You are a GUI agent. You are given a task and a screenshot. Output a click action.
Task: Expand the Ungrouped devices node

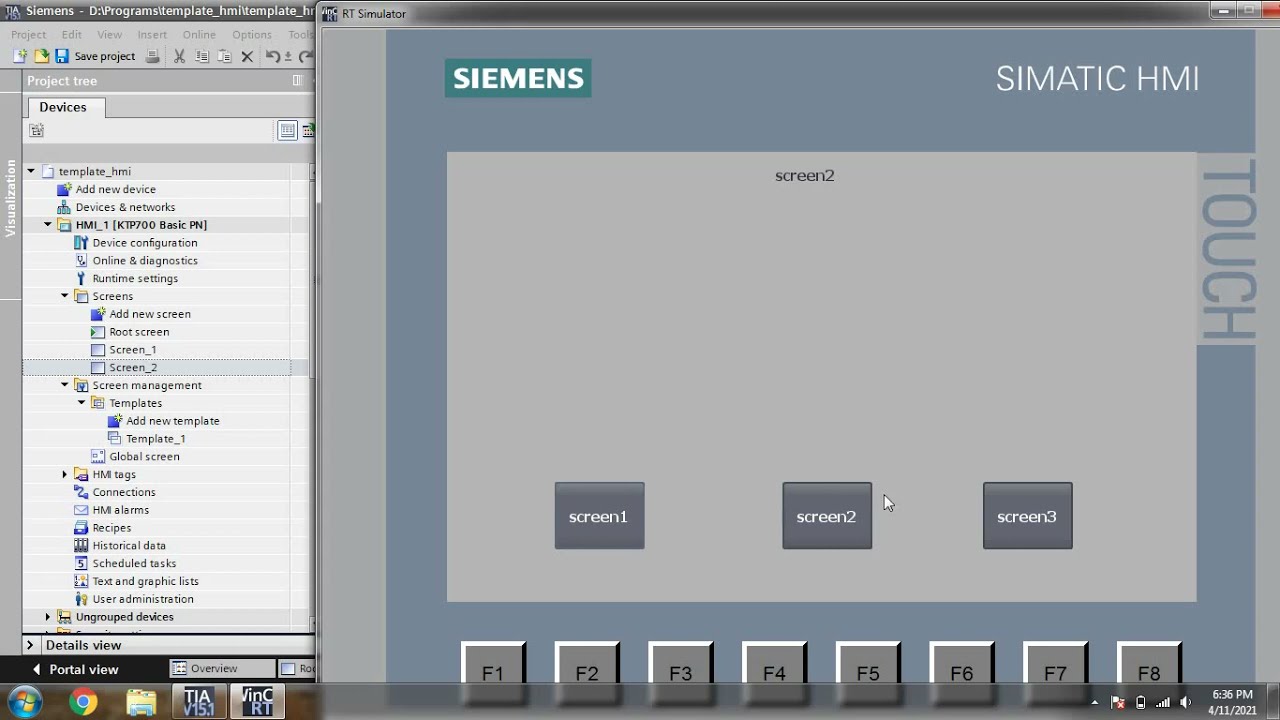coord(48,617)
